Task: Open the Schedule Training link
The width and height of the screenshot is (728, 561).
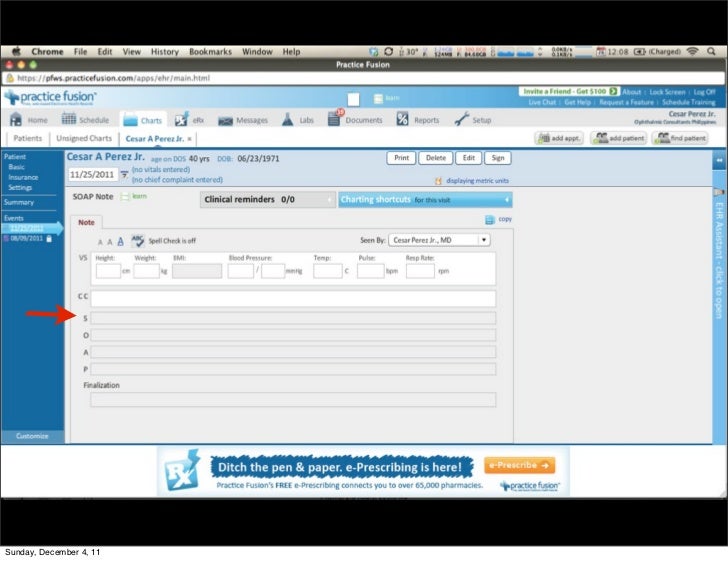Action: pos(689,102)
